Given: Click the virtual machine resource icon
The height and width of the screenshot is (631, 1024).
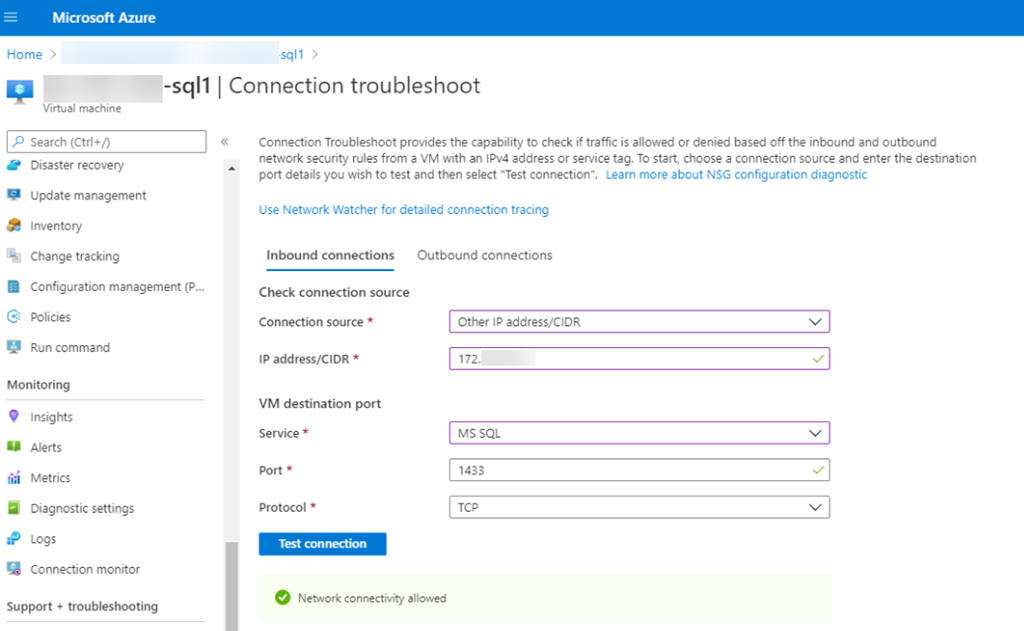Looking at the screenshot, I should coord(20,91).
